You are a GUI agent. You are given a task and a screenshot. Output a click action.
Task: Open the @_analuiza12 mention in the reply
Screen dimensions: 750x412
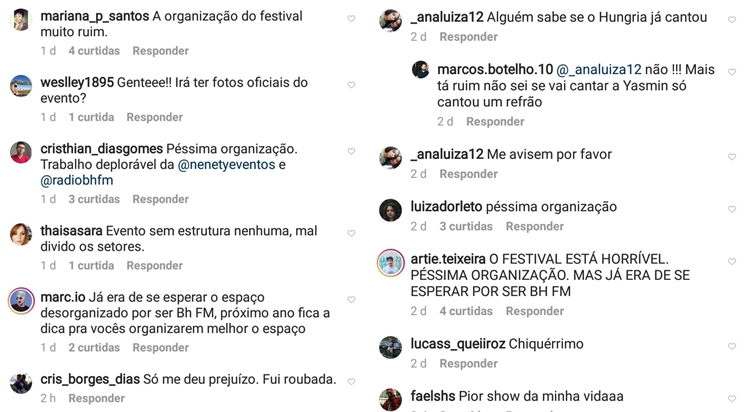point(598,70)
